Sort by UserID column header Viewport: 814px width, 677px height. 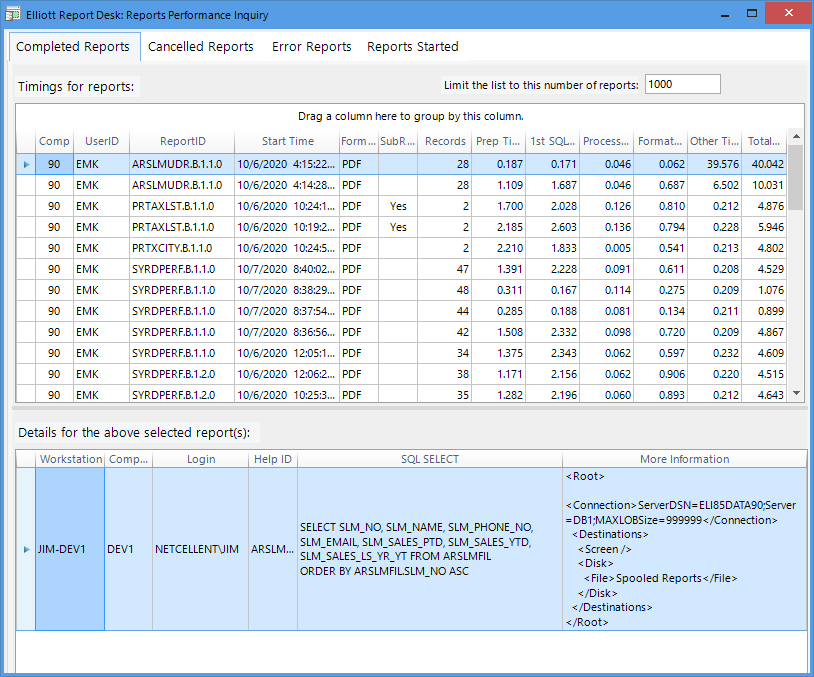[x=102, y=141]
